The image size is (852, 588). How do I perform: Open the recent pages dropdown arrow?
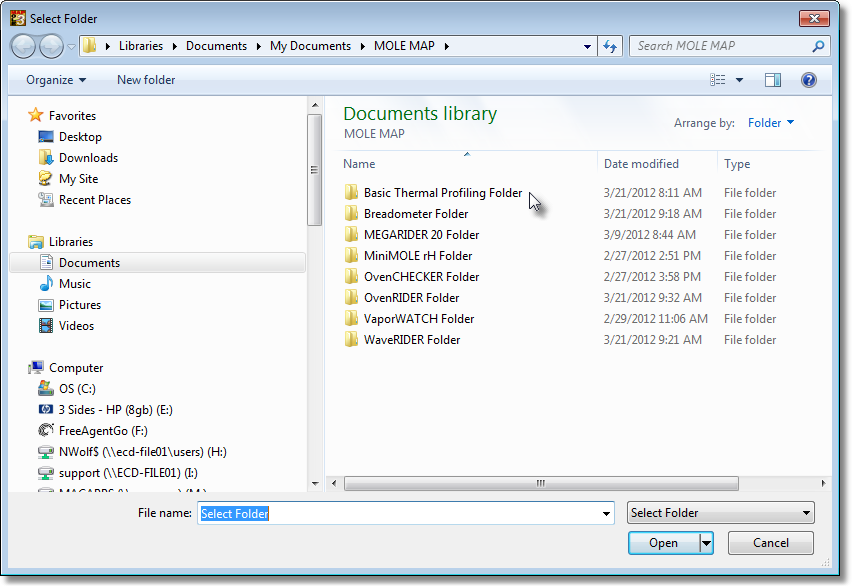(x=71, y=47)
